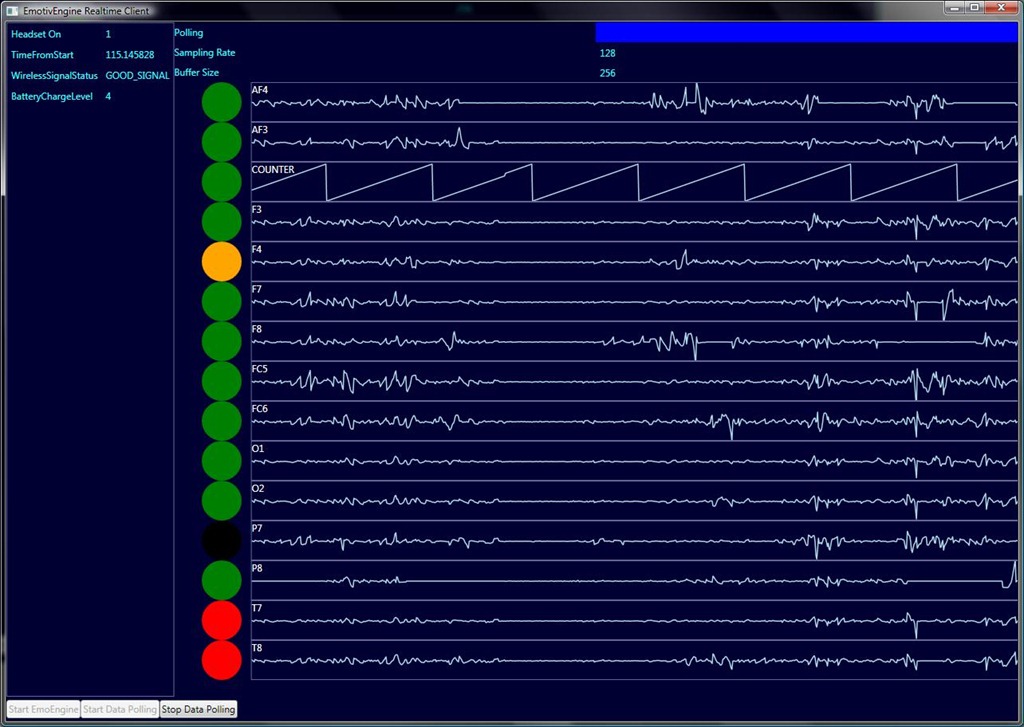Viewport: 1024px width, 727px height.
Task: Click the EmotivEngine window title bar icon
Action: [x=12, y=9]
